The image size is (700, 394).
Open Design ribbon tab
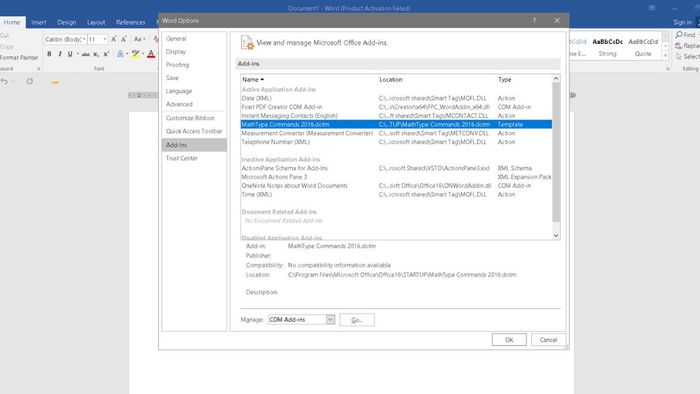coord(67,22)
